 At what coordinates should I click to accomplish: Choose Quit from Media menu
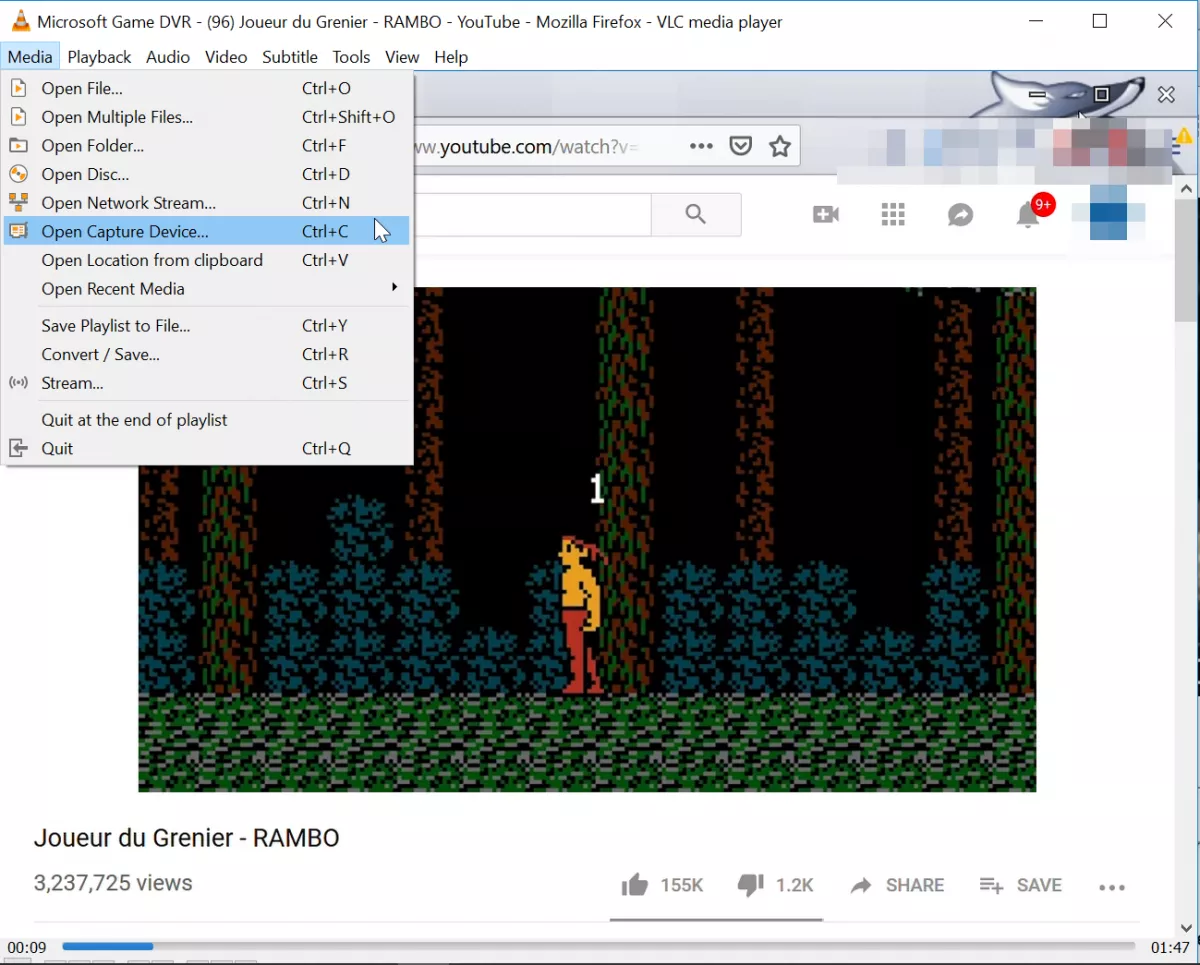coord(207,449)
